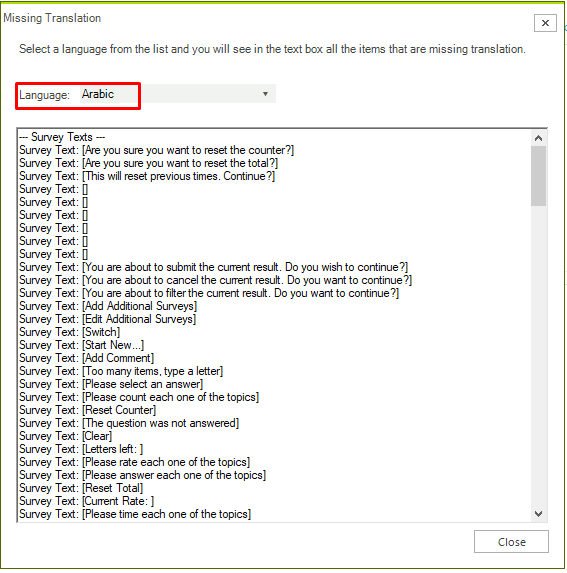Click the 'Edit Additional Surveys' line
The width and height of the screenshot is (567, 573).
pos(107,319)
